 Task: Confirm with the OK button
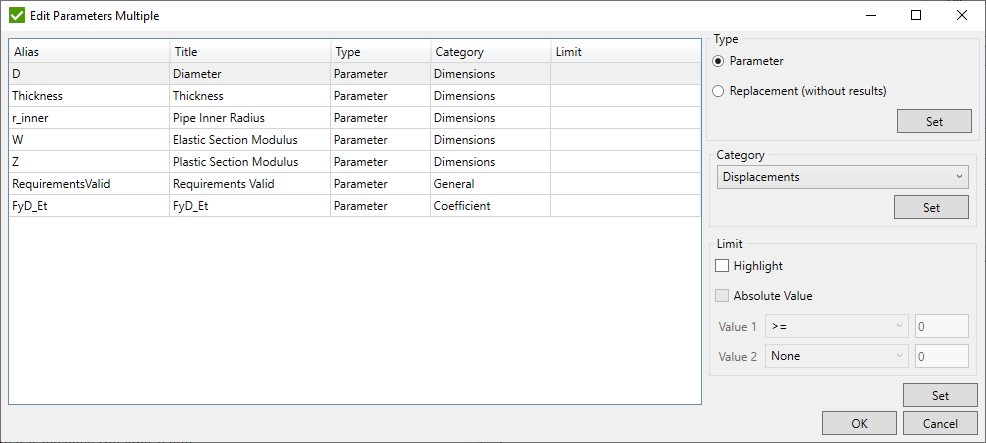point(859,423)
